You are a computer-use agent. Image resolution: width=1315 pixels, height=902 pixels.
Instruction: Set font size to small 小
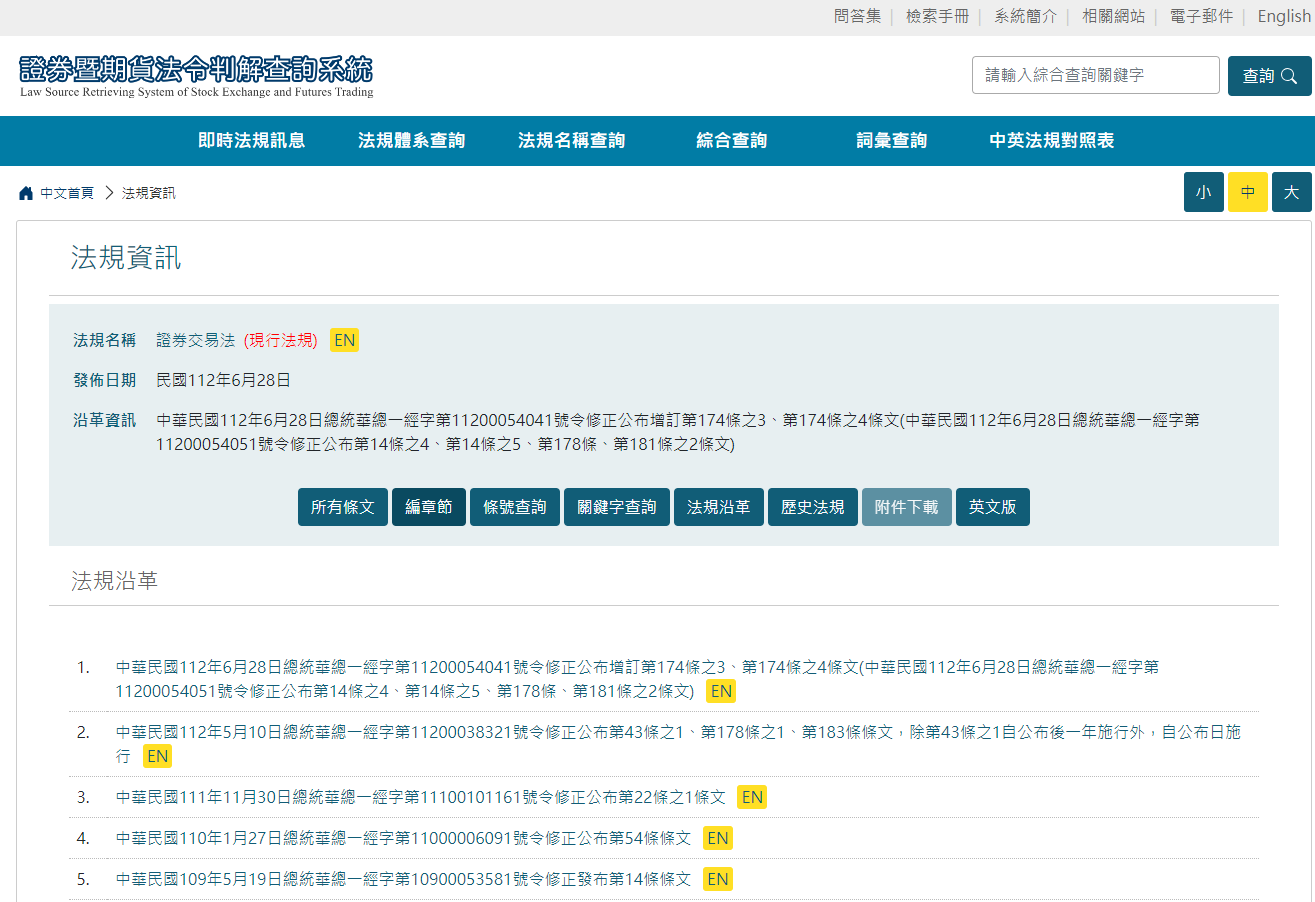[x=1204, y=192]
